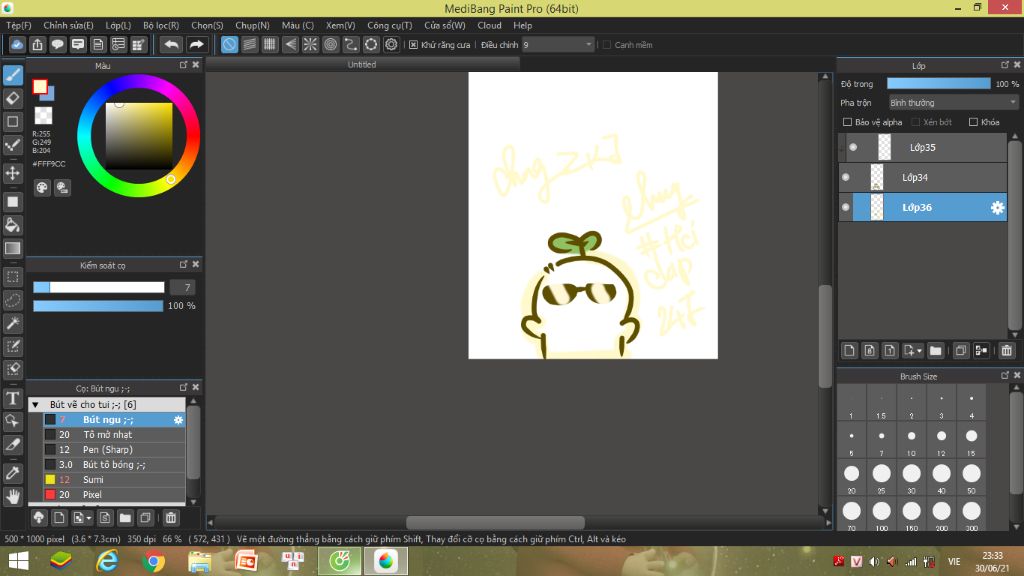Open the Xem(V) menu
1024x576 pixels.
pos(340,25)
